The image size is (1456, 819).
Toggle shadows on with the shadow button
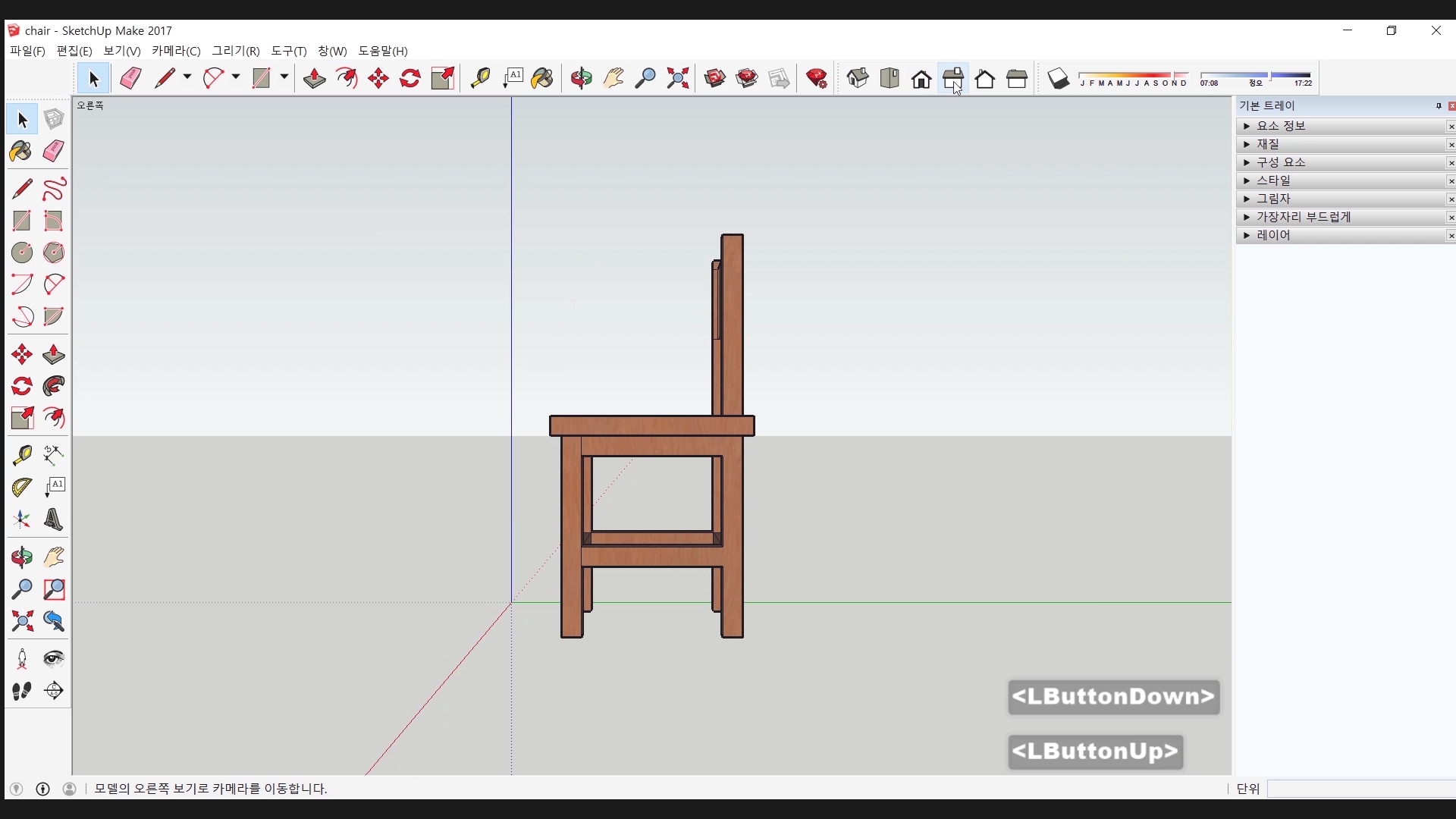click(x=1059, y=78)
